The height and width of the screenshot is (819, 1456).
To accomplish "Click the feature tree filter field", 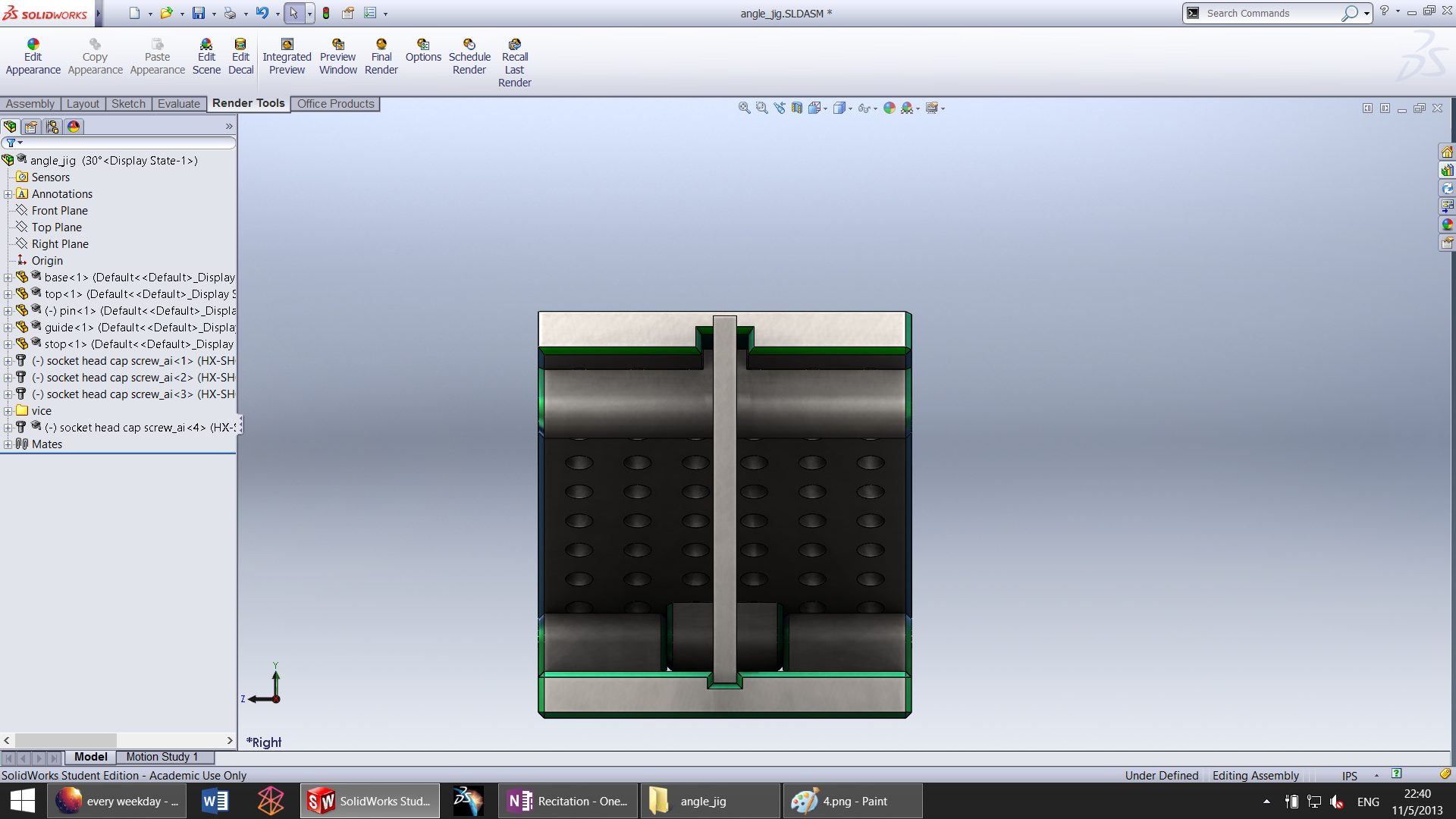I will 119,143.
